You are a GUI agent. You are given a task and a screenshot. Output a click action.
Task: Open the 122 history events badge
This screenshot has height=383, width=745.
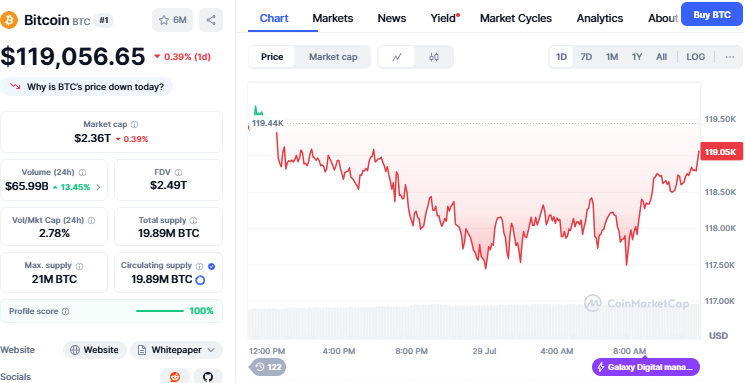(267, 367)
